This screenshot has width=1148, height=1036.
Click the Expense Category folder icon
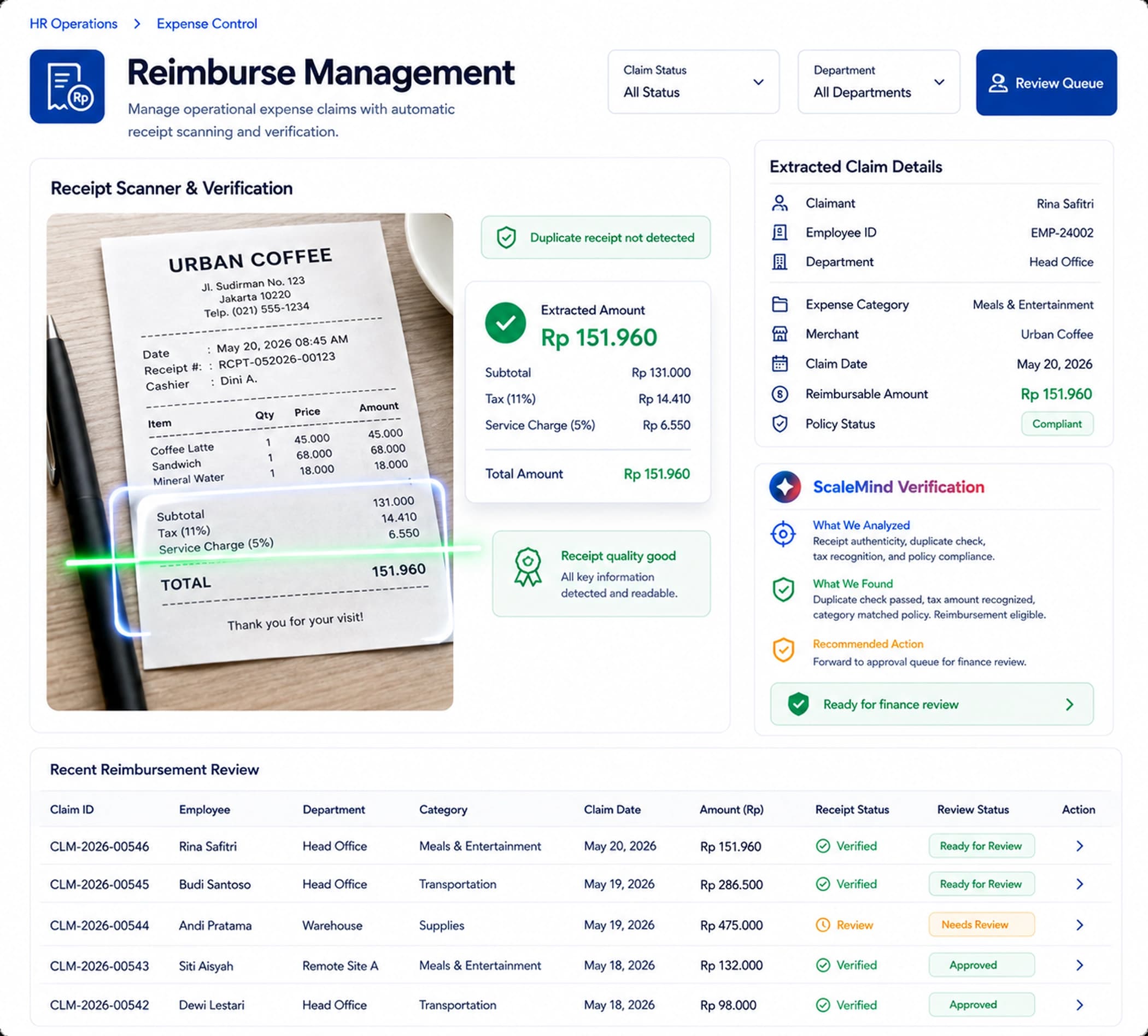tap(780, 304)
